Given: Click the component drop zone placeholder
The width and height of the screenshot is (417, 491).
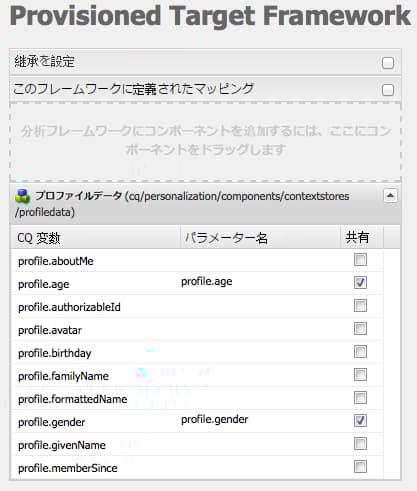Looking at the screenshot, I should click(x=205, y=142).
